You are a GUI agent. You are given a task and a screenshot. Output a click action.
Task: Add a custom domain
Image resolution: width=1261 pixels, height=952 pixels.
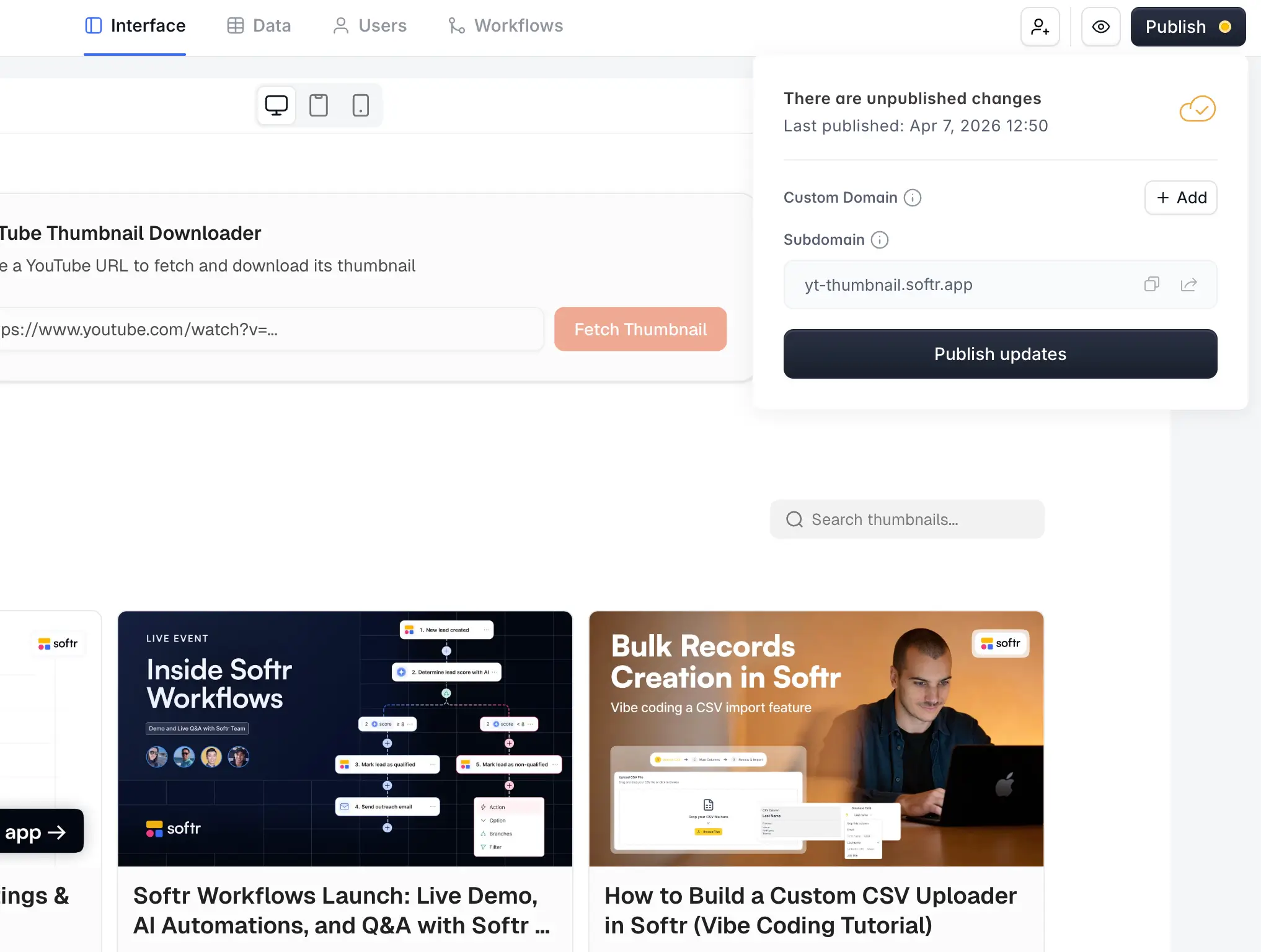pyautogui.click(x=1180, y=198)
